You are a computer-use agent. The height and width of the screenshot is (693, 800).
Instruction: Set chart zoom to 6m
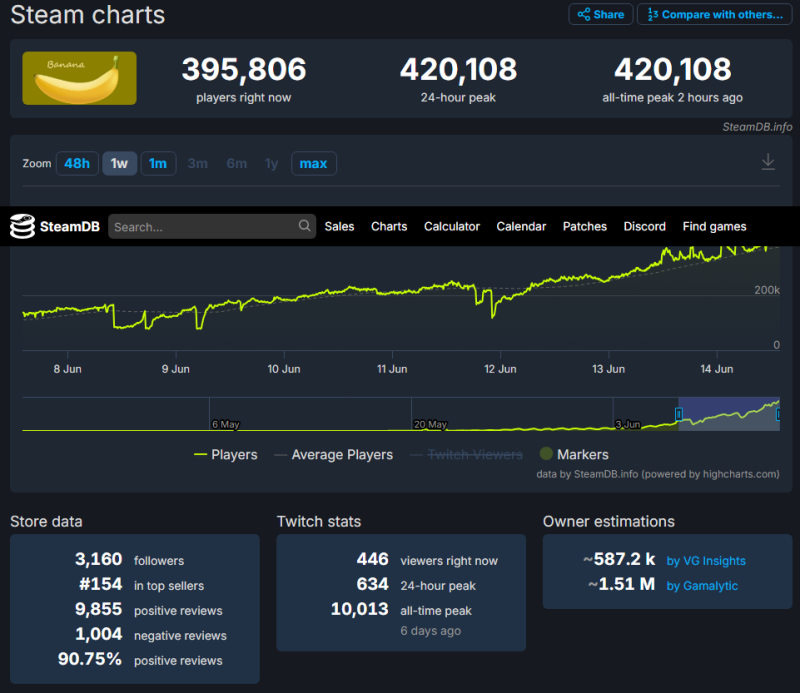[x=237, y=163]
